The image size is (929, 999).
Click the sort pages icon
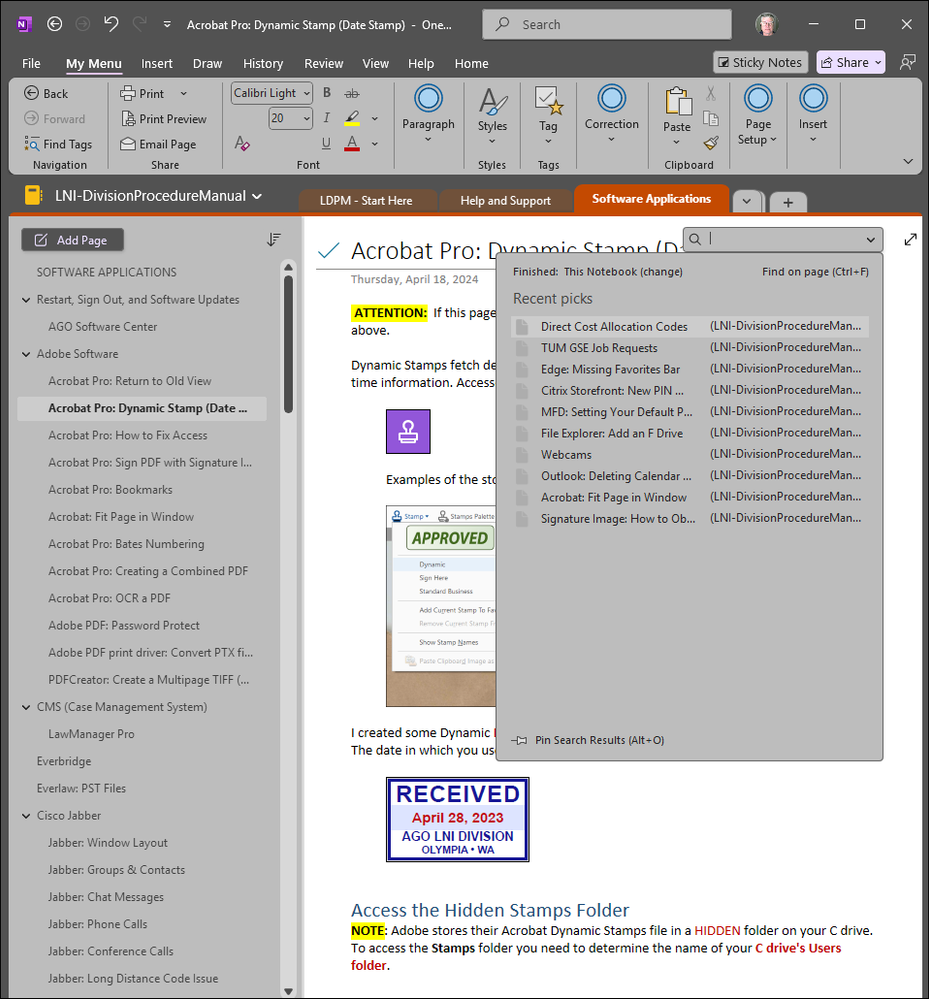pos(273,240)
